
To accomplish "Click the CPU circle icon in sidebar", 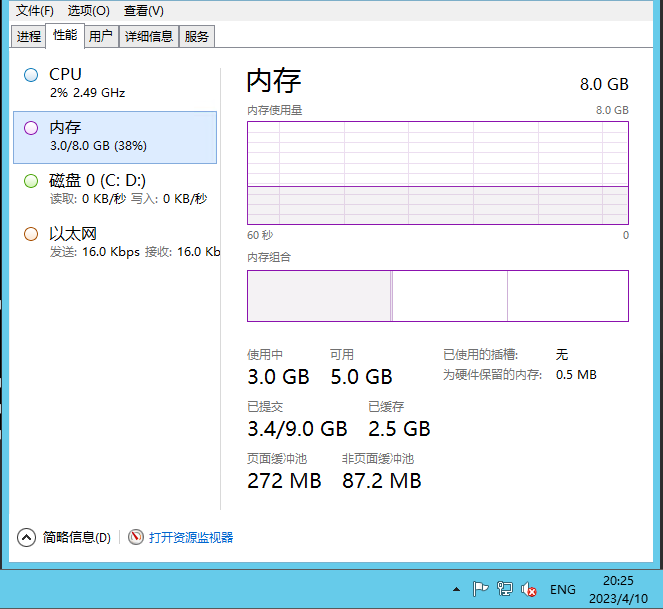I will click(31, 75).
